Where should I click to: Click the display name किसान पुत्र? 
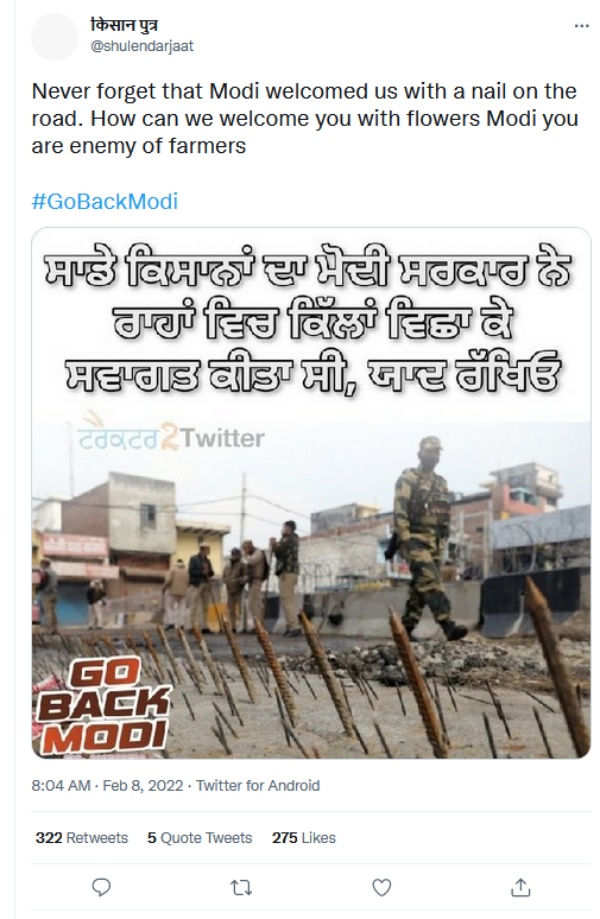tap(124, 24)
